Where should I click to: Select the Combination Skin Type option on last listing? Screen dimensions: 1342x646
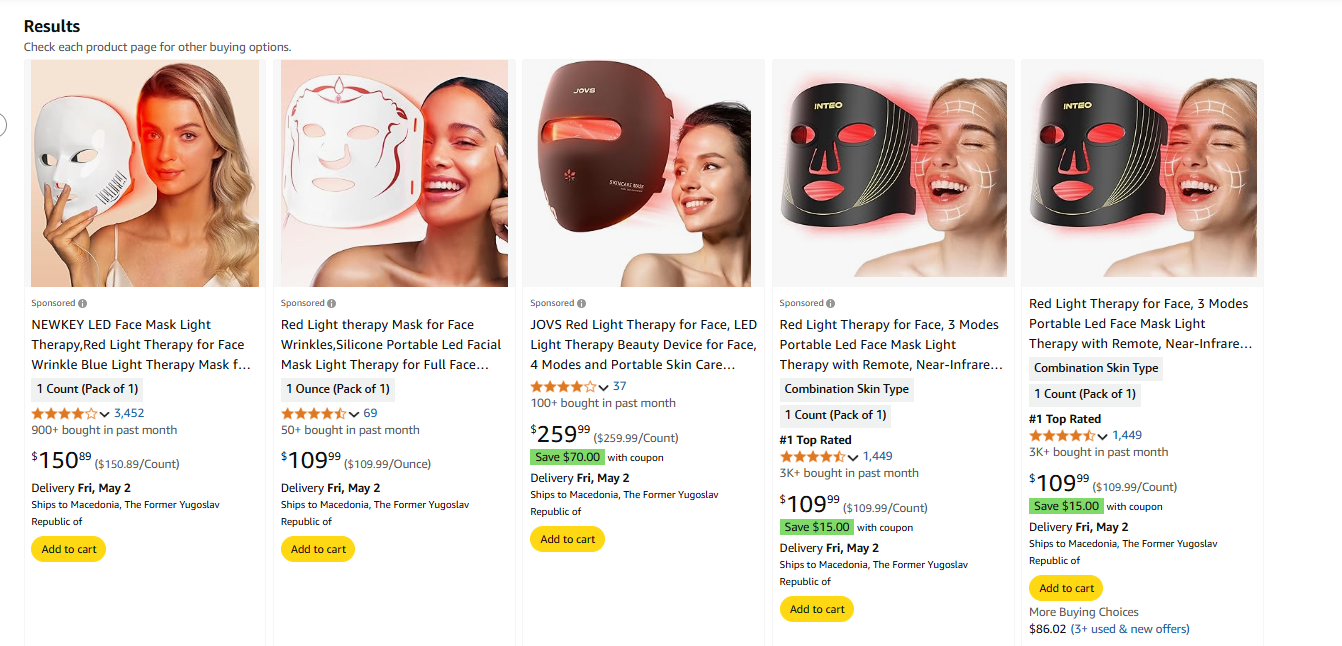(1096, 368)
